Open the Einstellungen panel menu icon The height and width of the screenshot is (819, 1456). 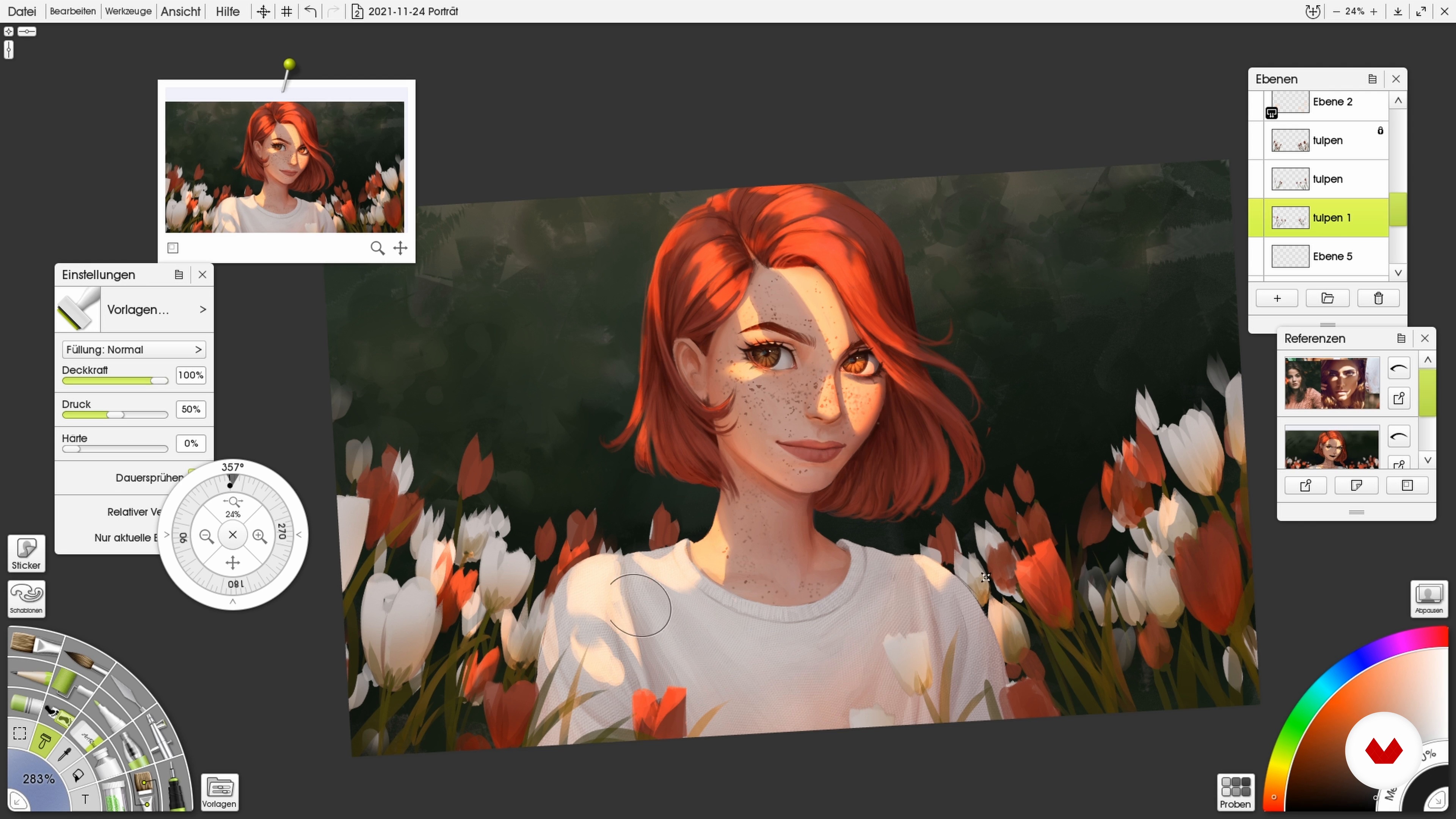point(179,275)
